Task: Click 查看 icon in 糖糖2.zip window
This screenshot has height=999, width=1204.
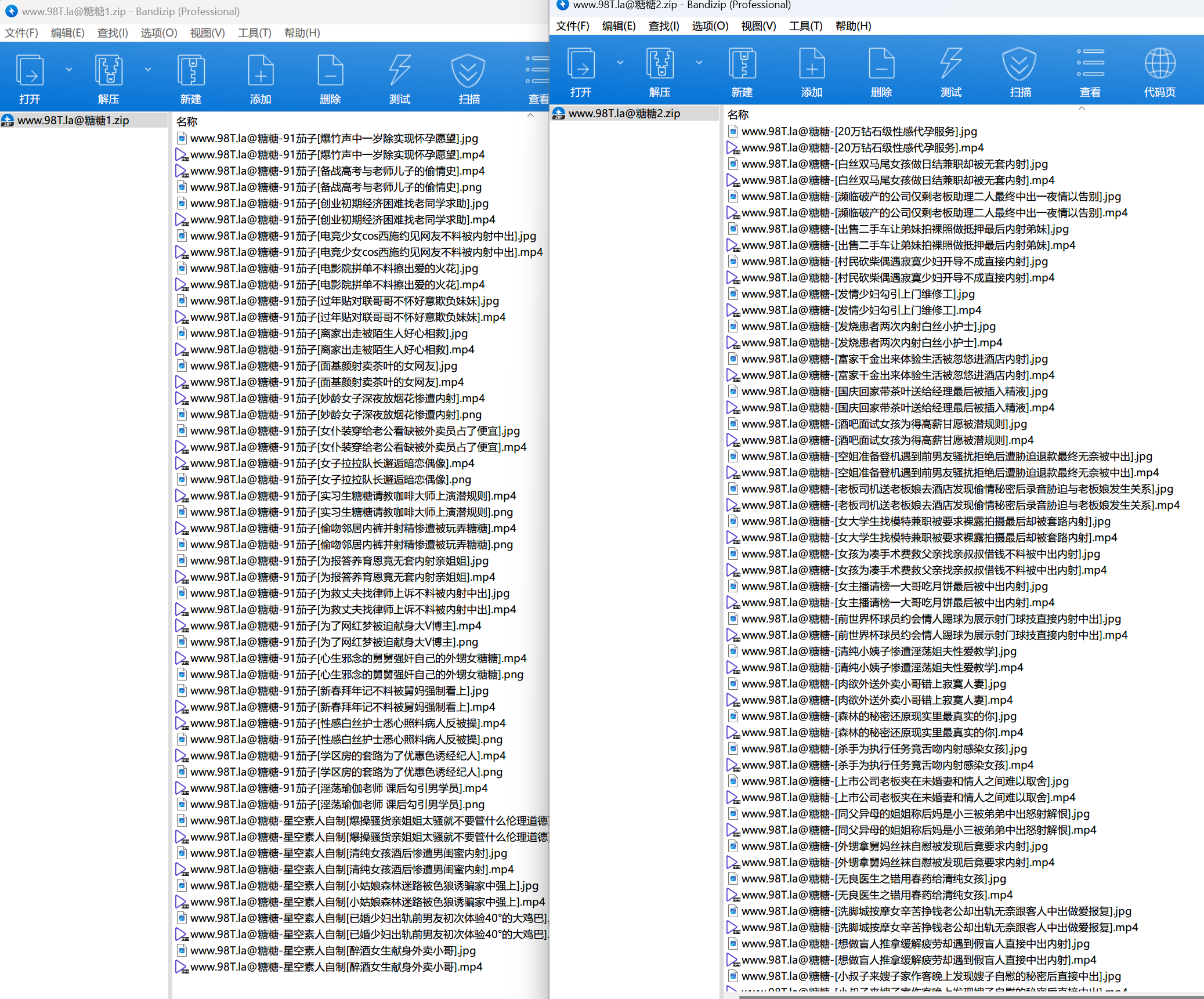Action: click(x=1090, y=63)
